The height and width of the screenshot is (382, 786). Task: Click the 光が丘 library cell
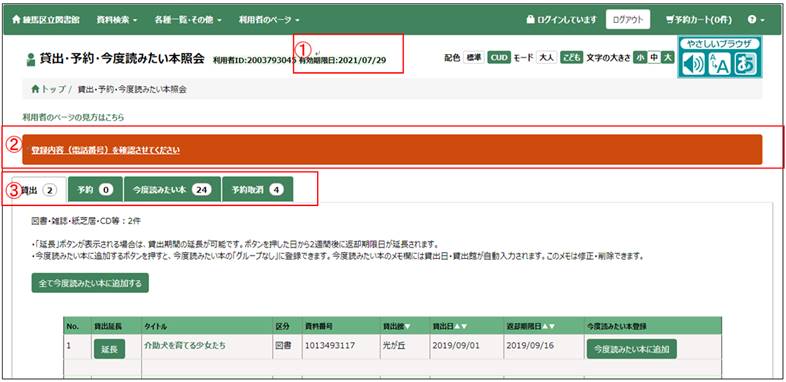tap(395, 345)
